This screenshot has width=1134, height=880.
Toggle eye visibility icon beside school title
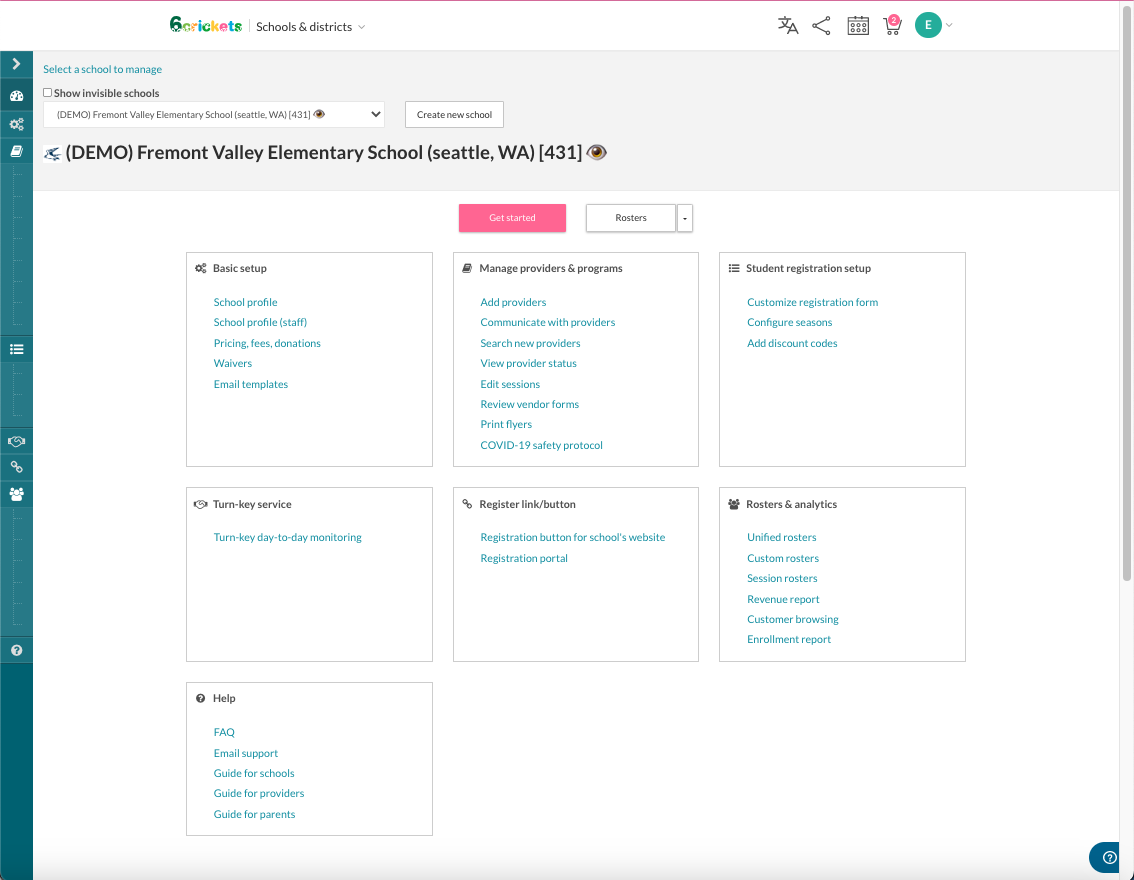[x=597, y=152]
